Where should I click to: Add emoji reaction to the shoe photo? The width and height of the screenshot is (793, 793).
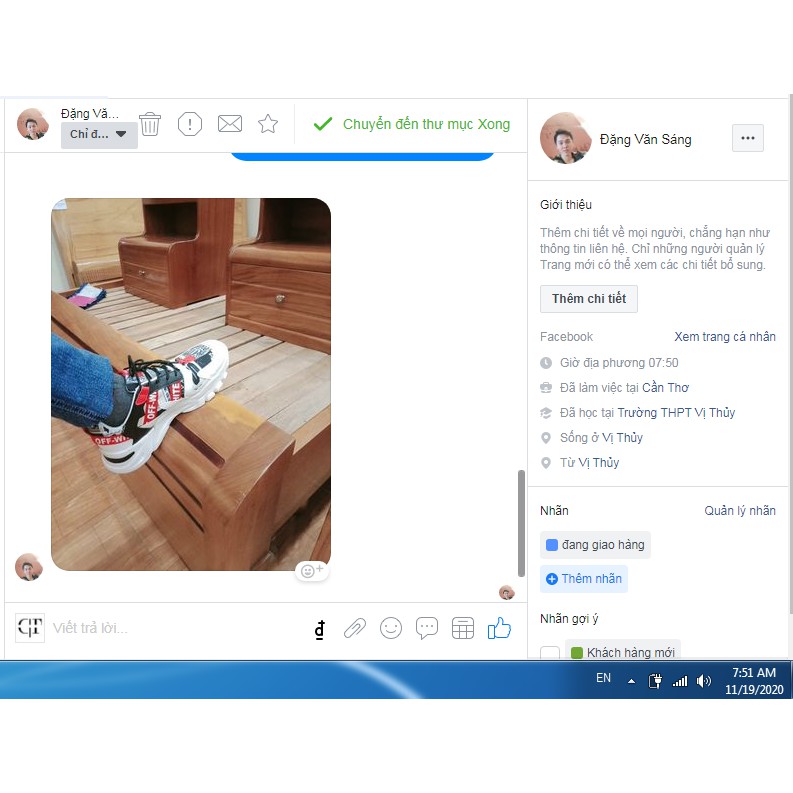(x=312, y=571)
